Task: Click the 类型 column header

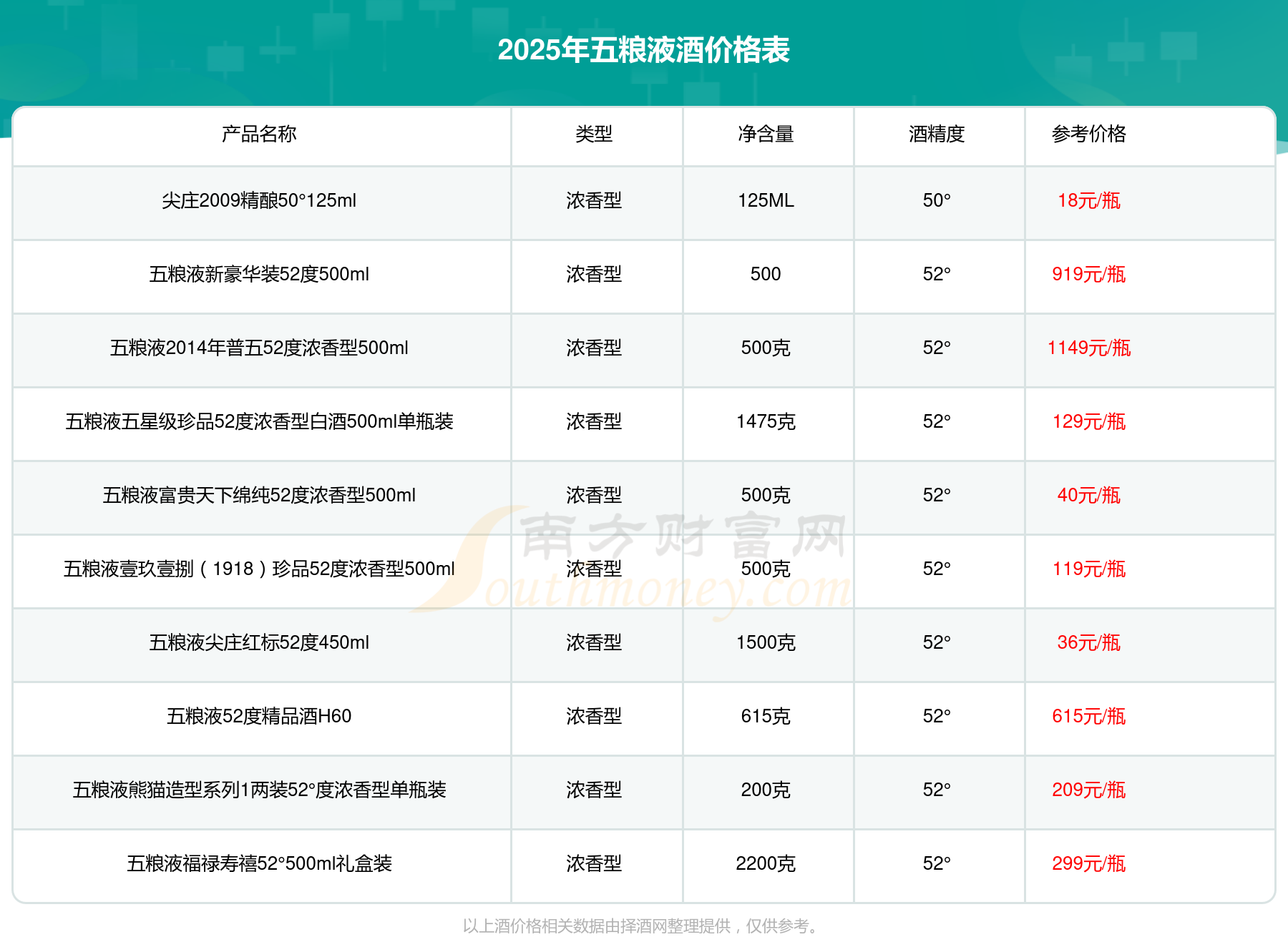Action: click(594, 134)
